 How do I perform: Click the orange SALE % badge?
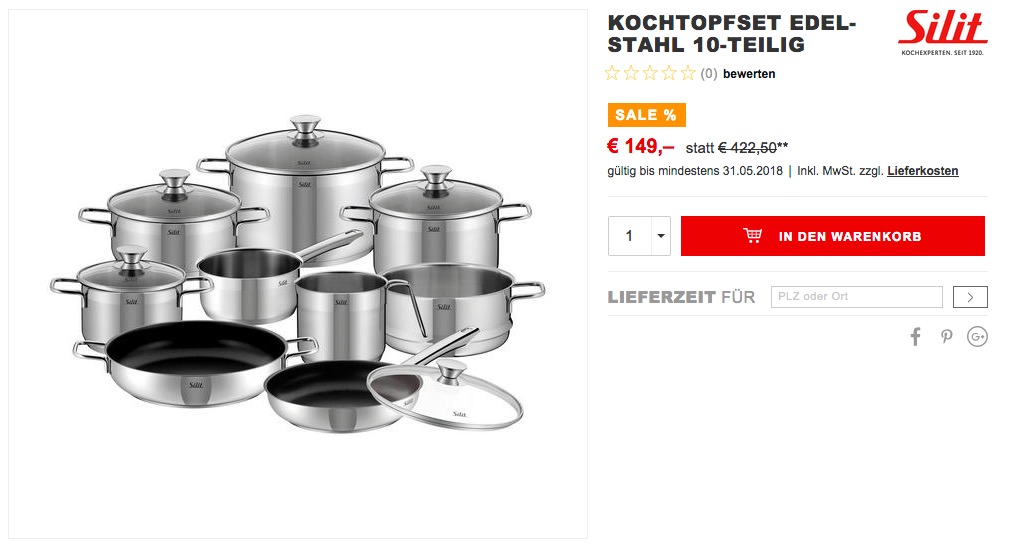[x=646, y=115]
